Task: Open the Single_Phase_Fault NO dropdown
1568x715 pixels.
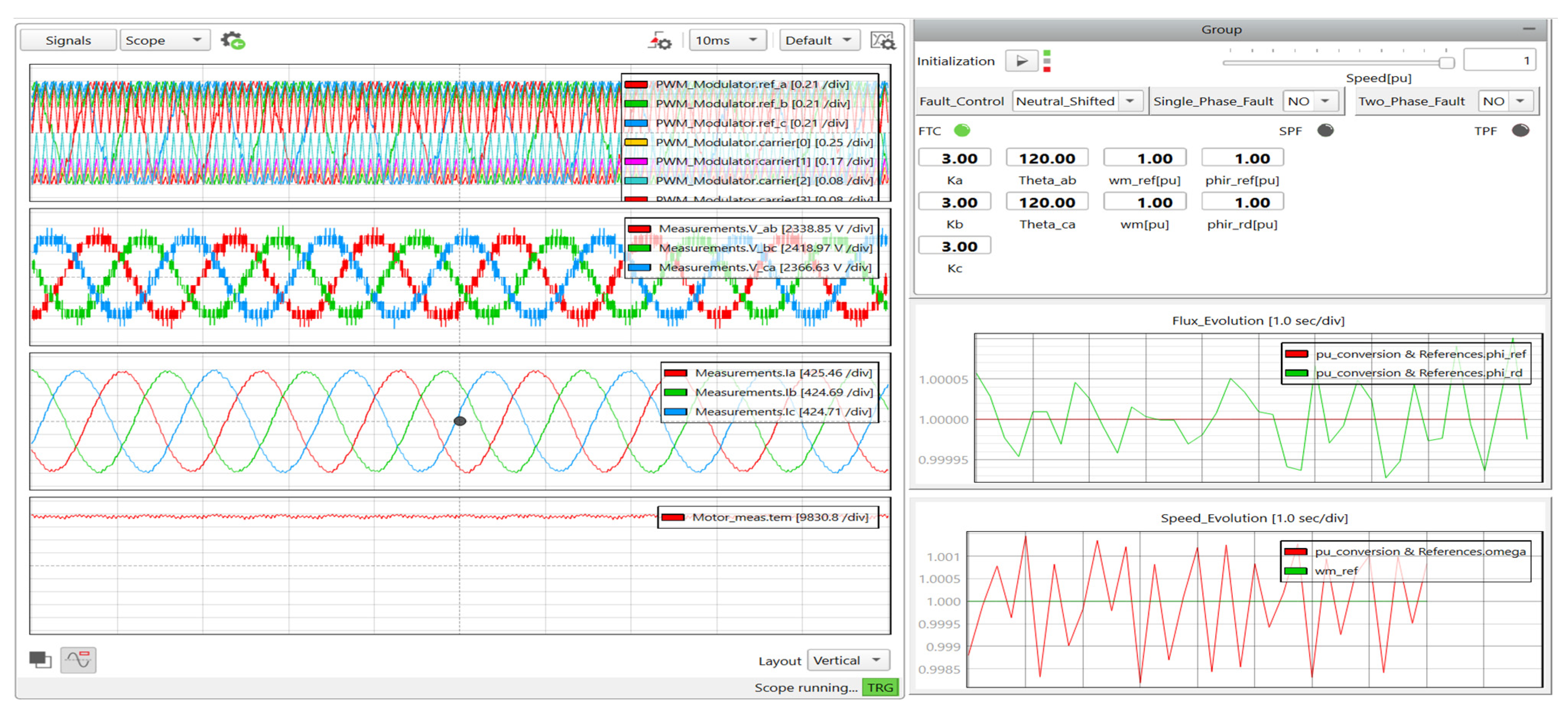Action: click(x=1311, y=101)
